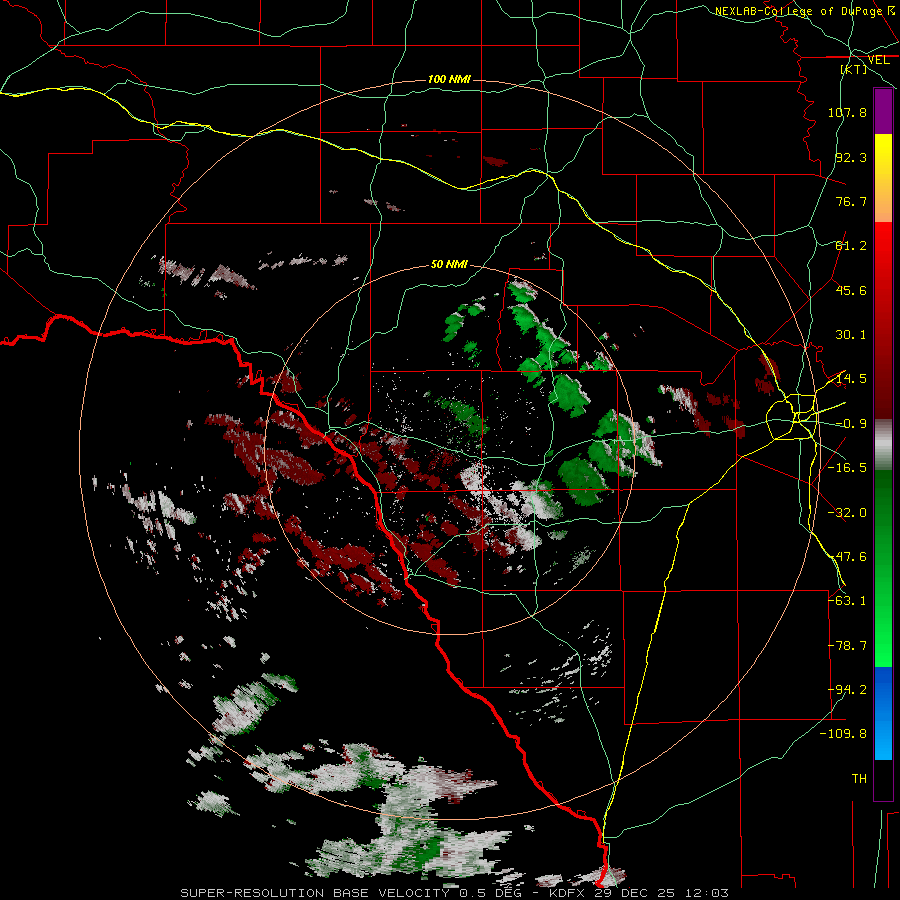Click the -32.0 legend value

pyautogui.click(x=847, y=513)
